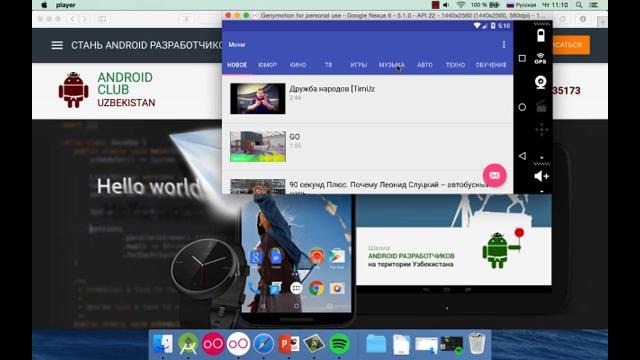Click the orange subscribe button on website
The width and height of the screenshot is (640, 360).
point(571,45)
